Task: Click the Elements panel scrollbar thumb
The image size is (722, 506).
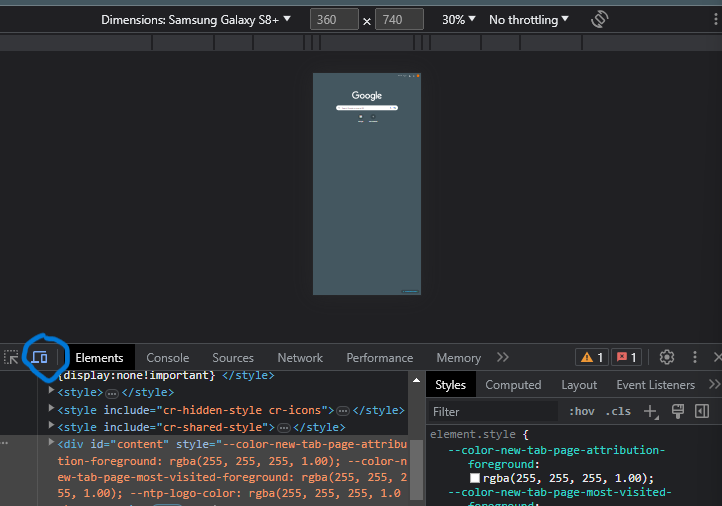Action: [x=416, y=470]
